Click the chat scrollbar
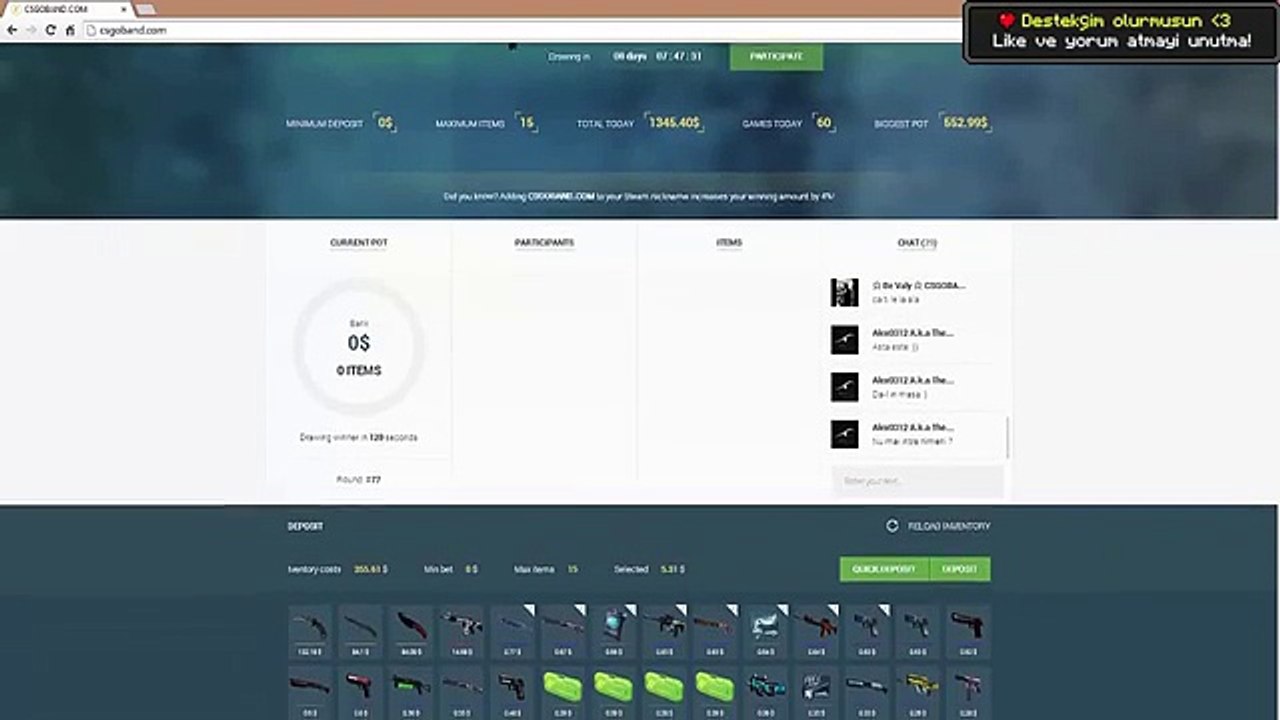Screen dimensions: 1280x720 [1007, 438]
